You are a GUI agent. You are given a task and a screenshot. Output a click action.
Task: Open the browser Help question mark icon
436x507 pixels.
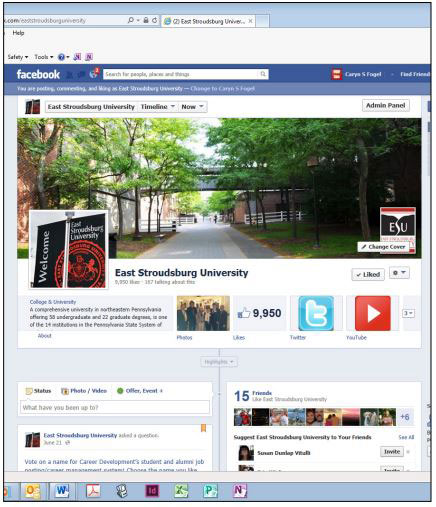61,57
